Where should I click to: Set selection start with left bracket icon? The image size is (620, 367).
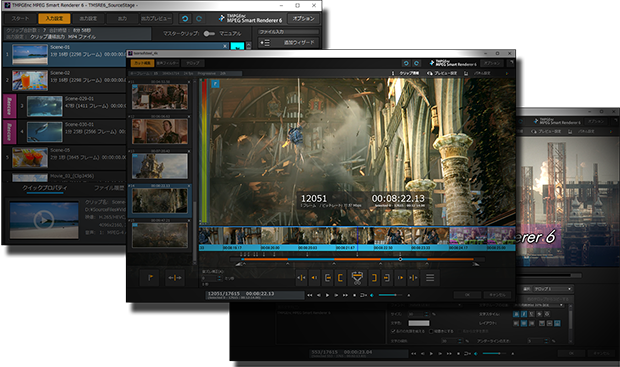(340, 278)
